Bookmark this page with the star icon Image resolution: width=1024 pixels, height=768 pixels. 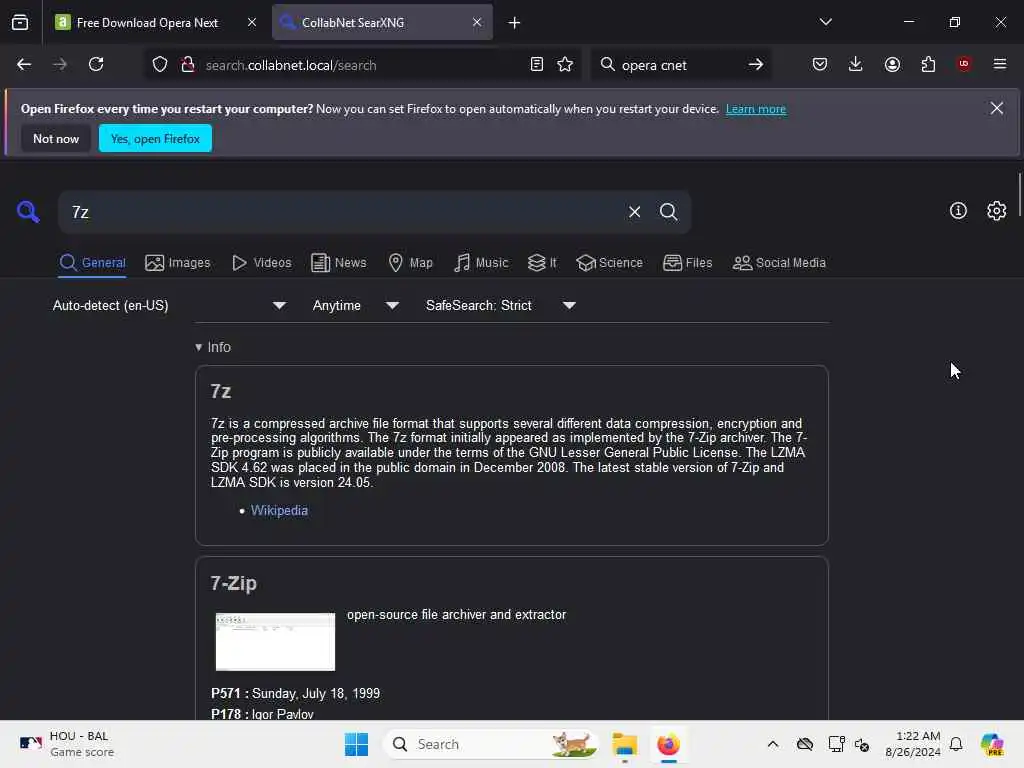click(565, 65)
